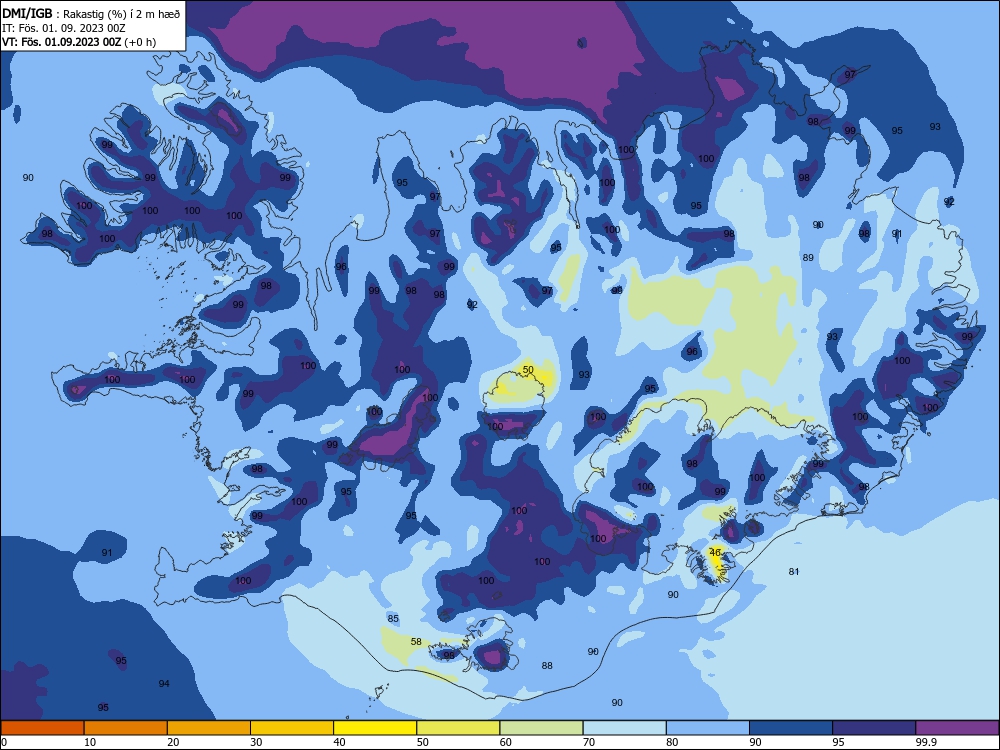
Task: Click the 50 value on the yellow glacier patch
Action: (528, 370)
